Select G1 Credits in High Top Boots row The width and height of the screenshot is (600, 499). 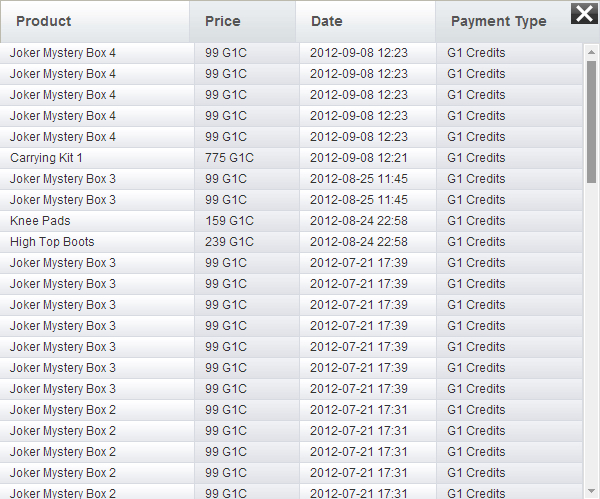pyautogui.click(x=476, y=242)
